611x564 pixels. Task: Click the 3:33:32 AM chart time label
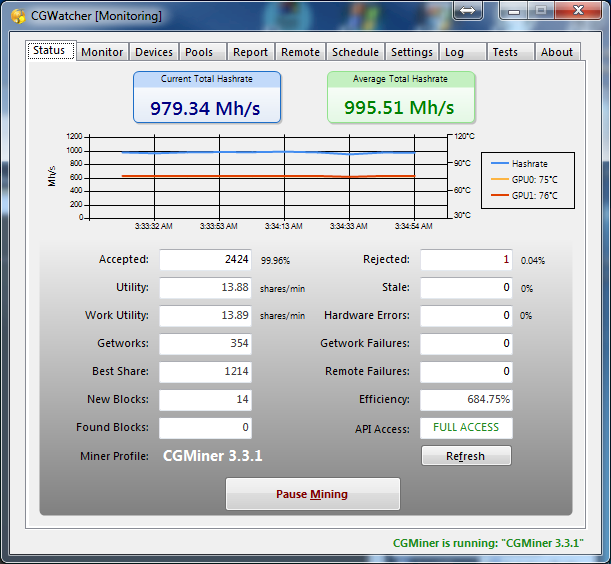(x=154, y=226)
